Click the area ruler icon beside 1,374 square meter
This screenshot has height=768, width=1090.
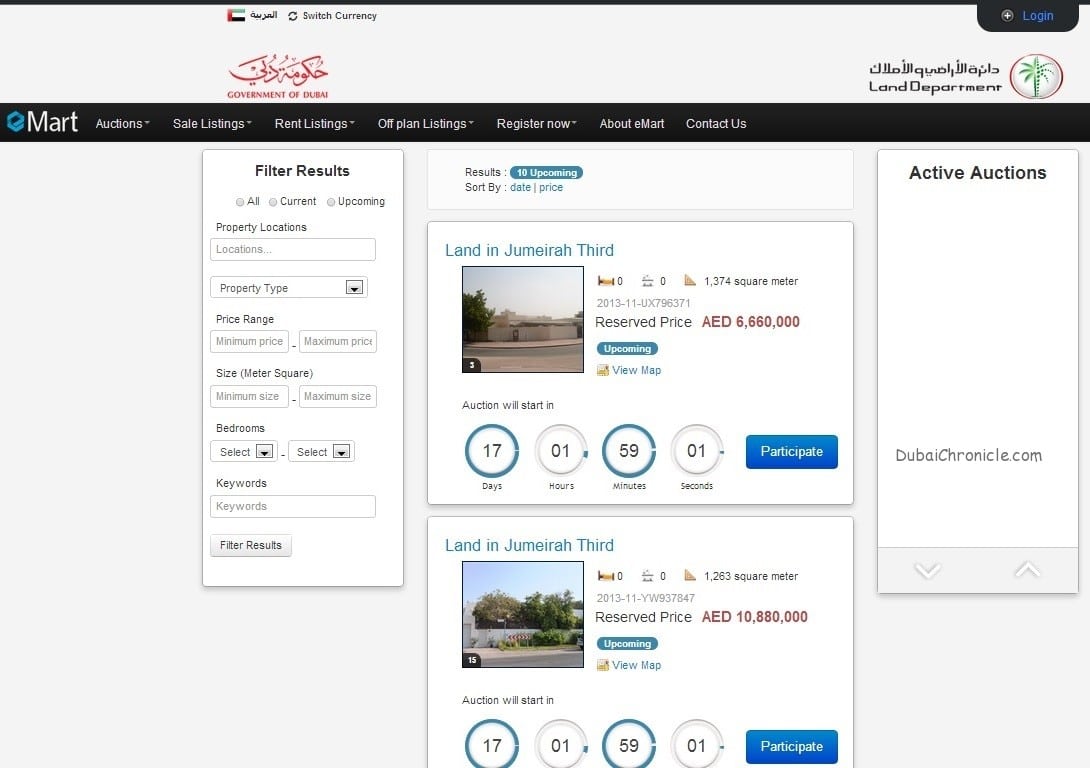pyautogui.click(x=690, y=280)
